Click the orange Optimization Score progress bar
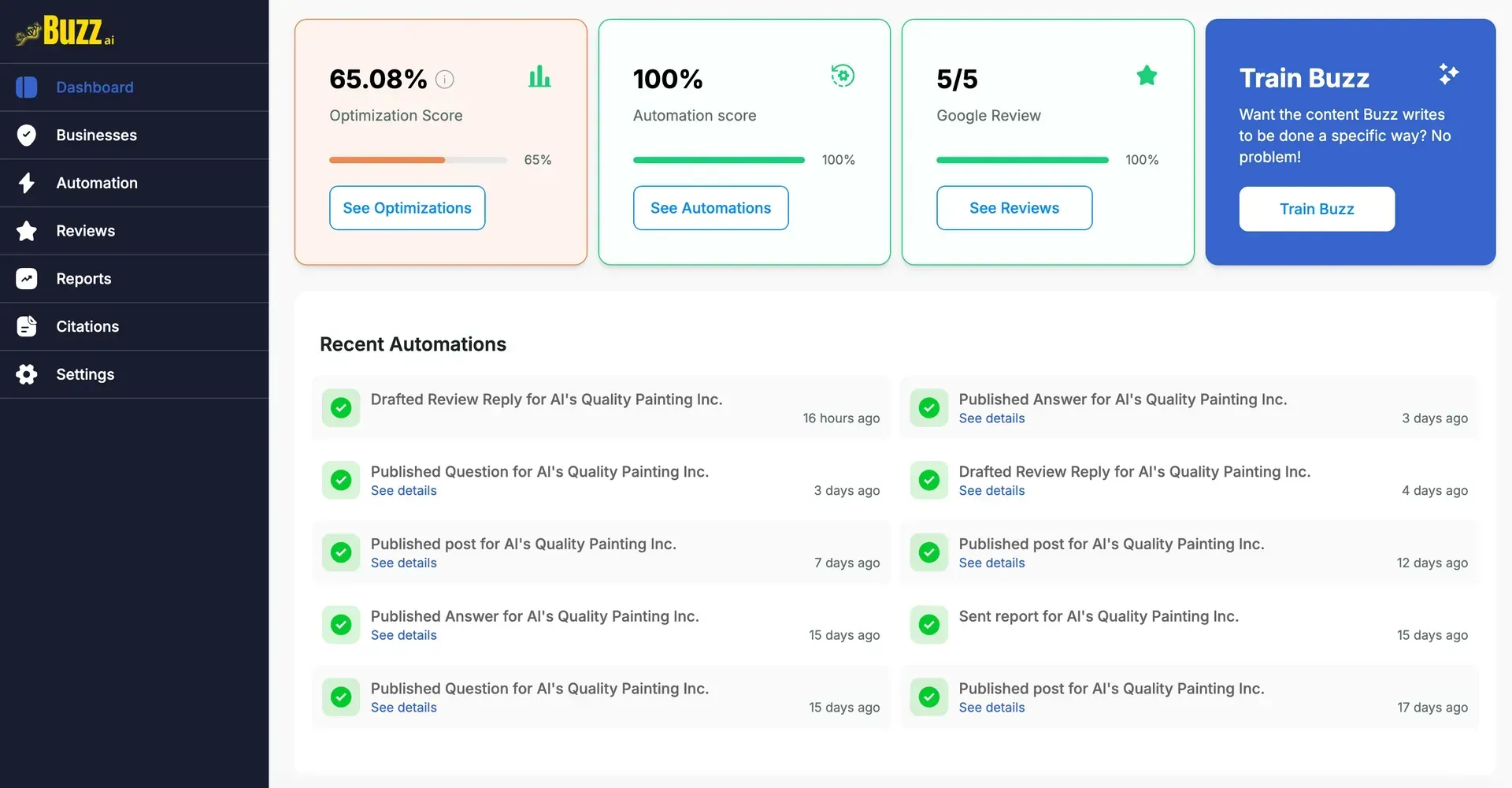The height and width of the screenshot is (788, 1512). (418, 160)
